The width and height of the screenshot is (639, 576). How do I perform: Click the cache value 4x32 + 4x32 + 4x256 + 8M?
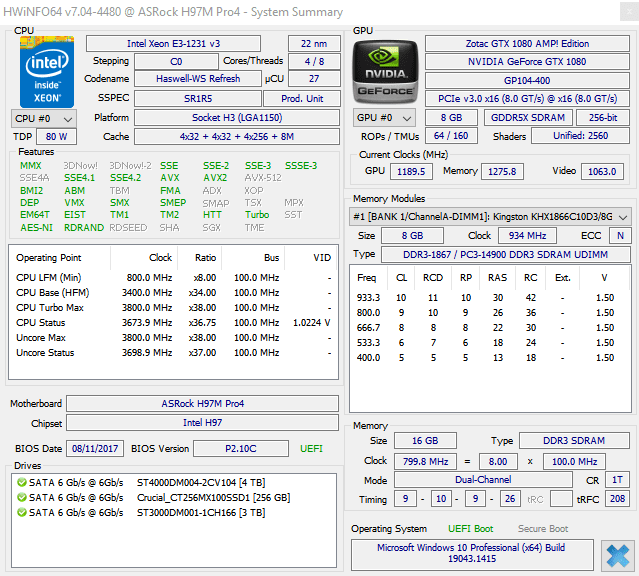coord(237,137)
